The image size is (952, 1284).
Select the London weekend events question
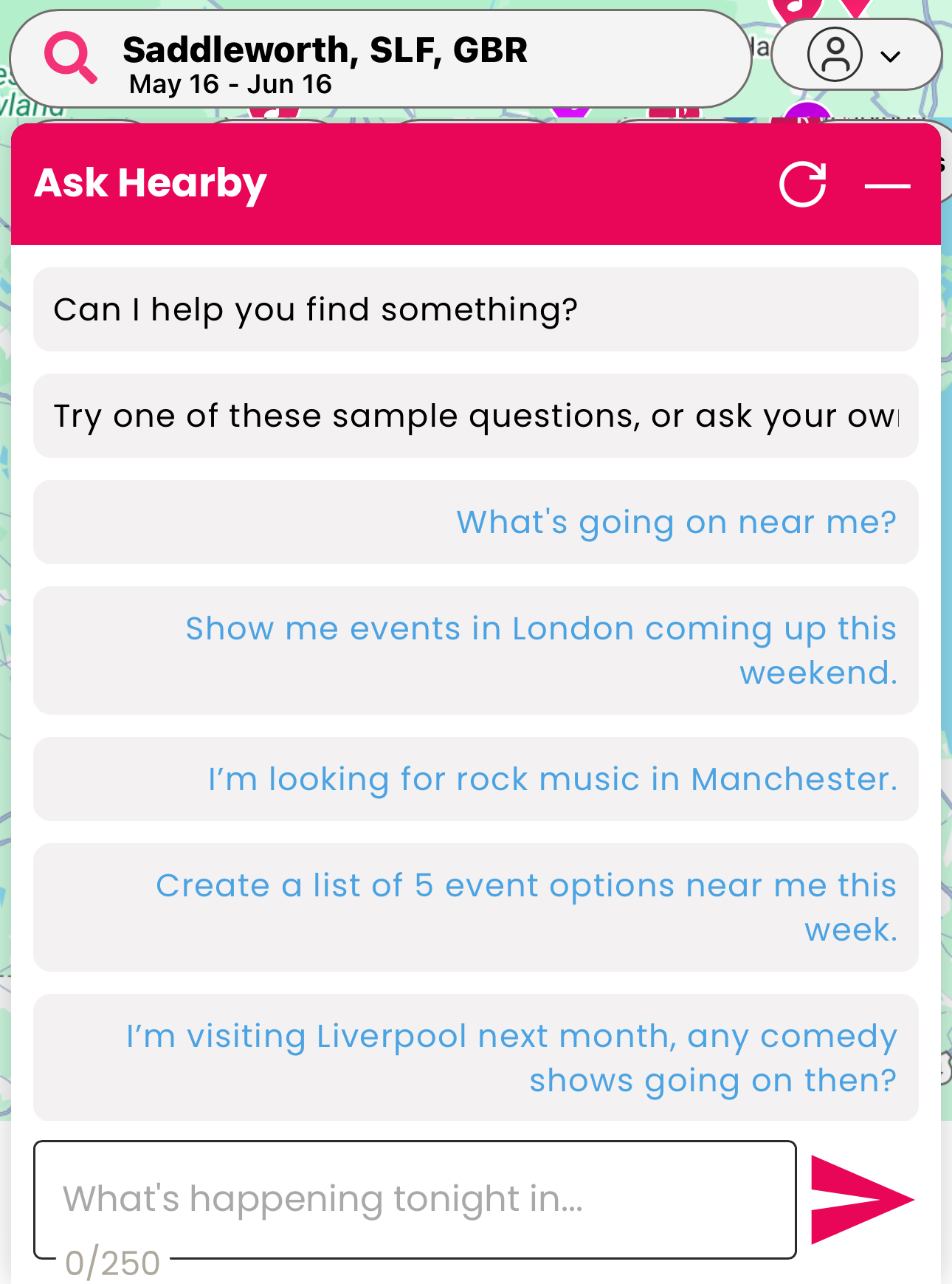(x=476, y=650)
